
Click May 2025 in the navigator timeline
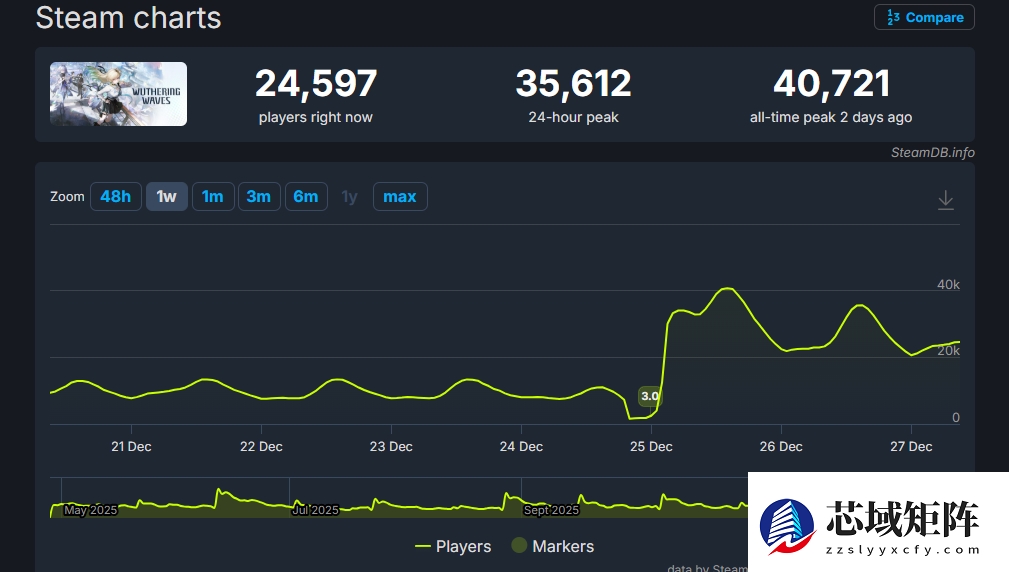click(90, 510)
